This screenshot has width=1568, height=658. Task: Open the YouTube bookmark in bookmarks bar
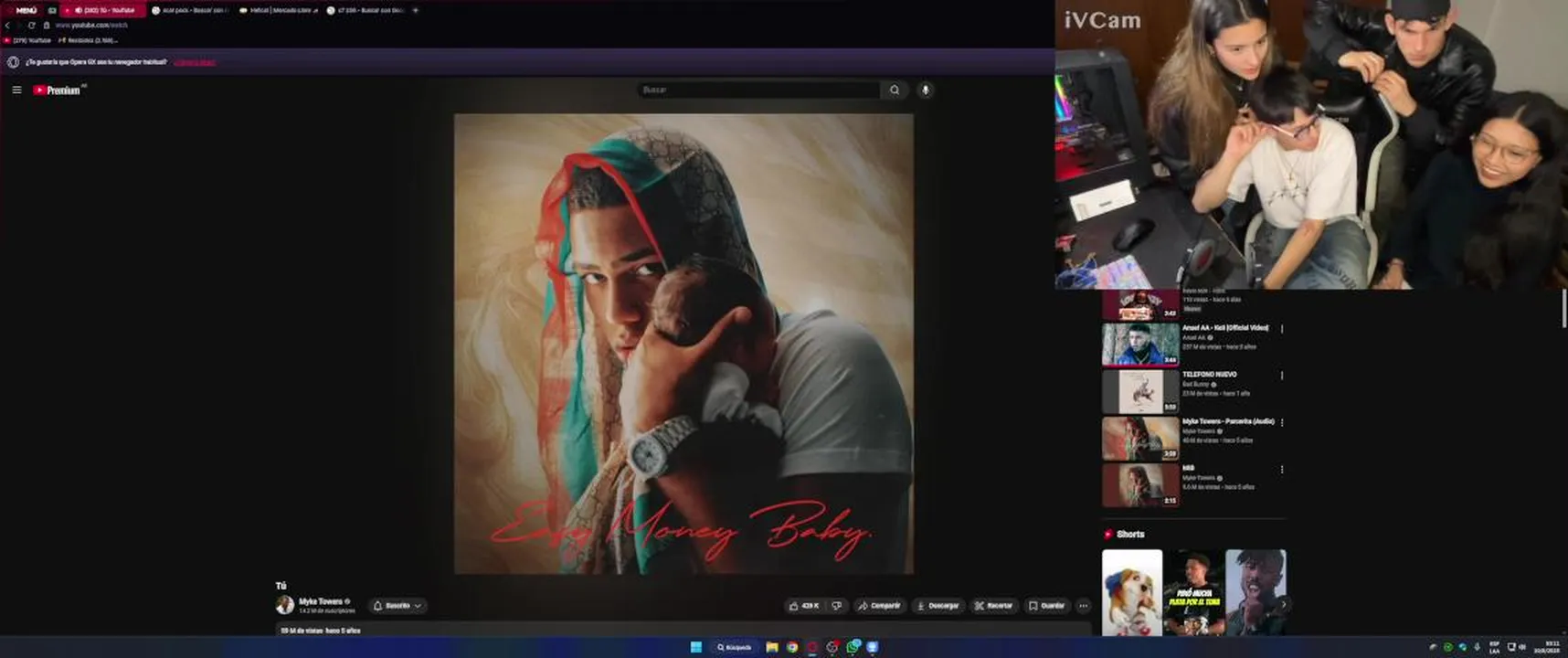(27, 40)
